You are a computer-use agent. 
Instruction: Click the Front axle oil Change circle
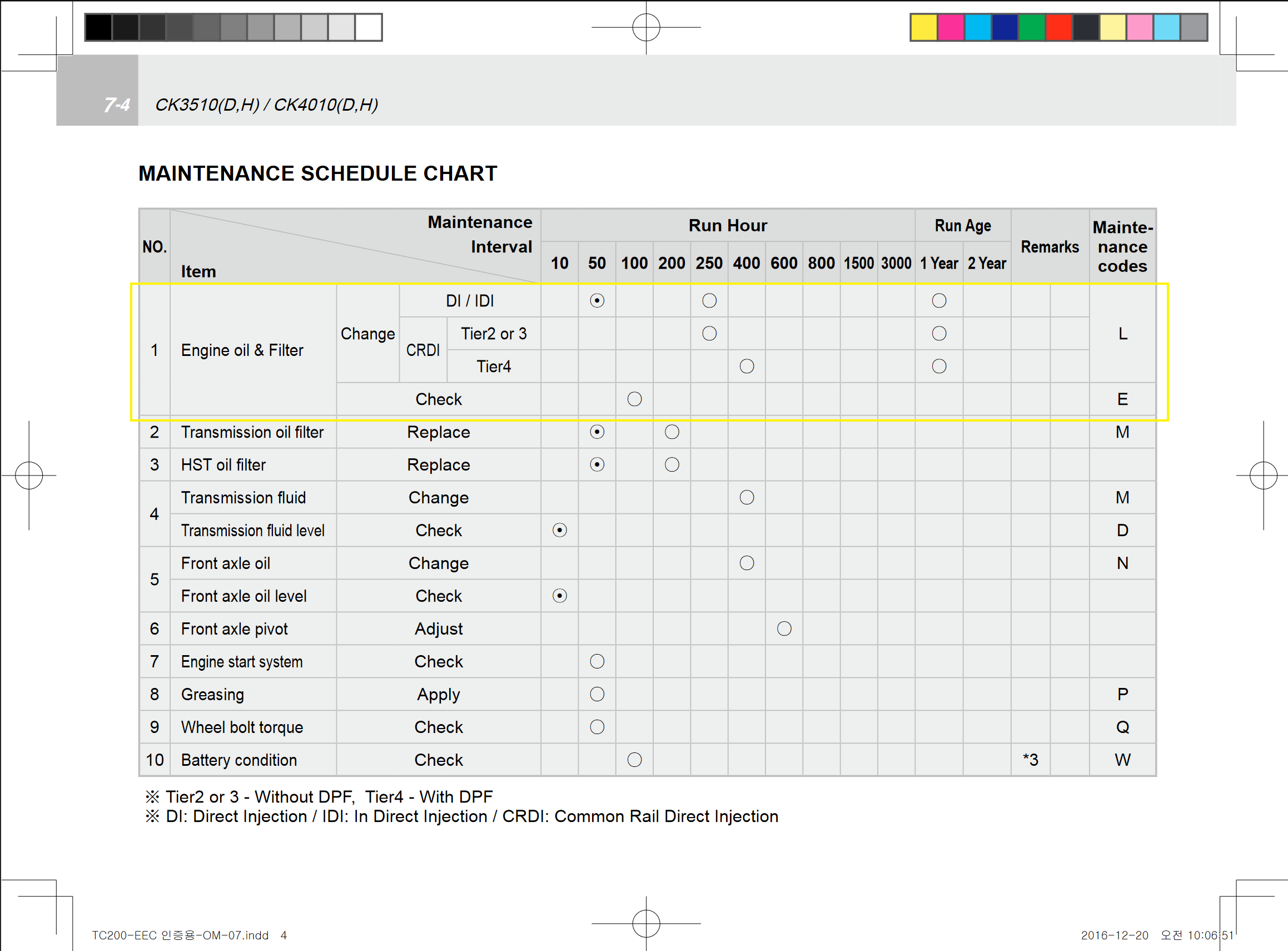tap(747, 563)
